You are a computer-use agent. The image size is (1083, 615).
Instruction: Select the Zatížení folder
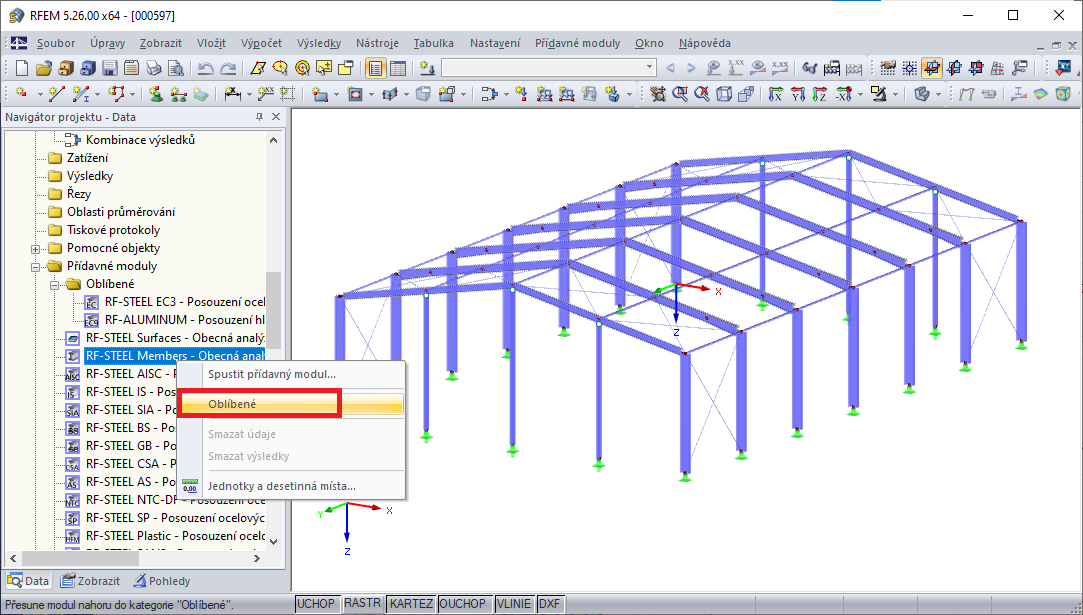point(87,158)
